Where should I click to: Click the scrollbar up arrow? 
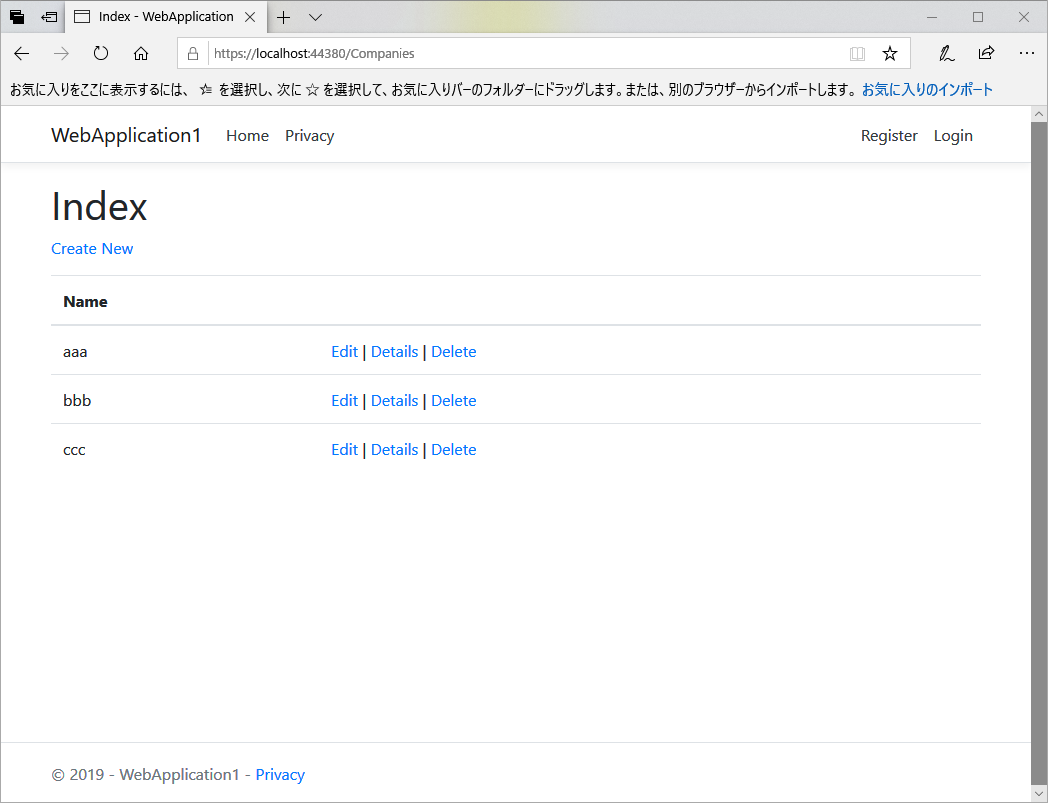coord(1039,114)
